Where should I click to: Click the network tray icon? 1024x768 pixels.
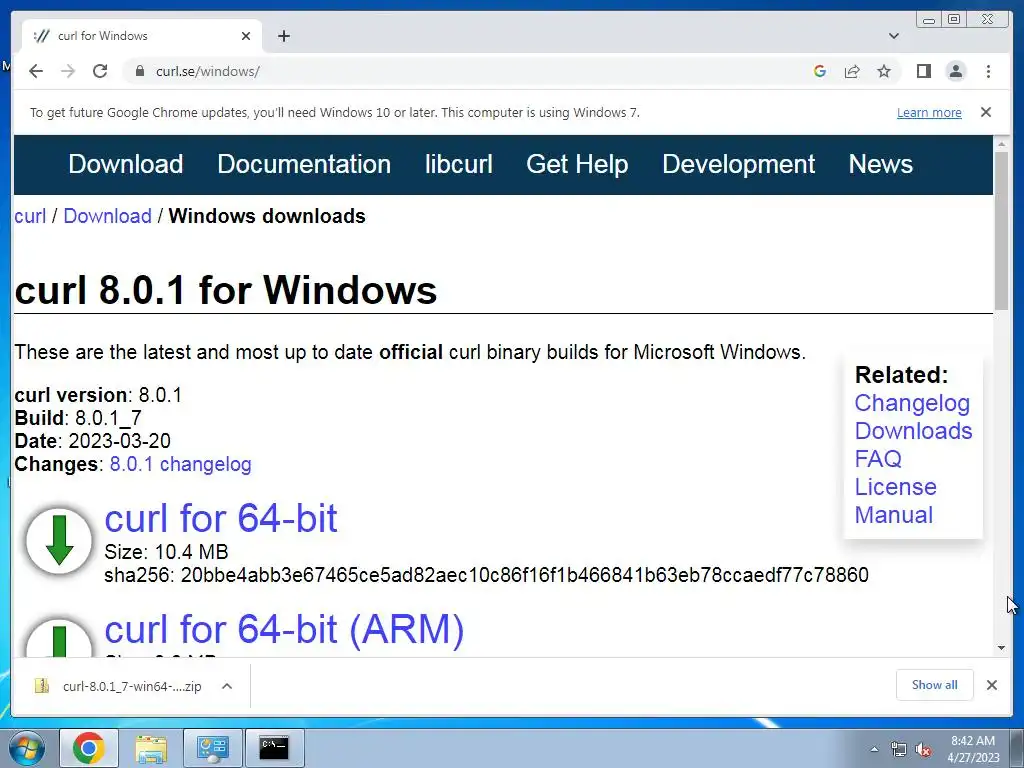899,749
